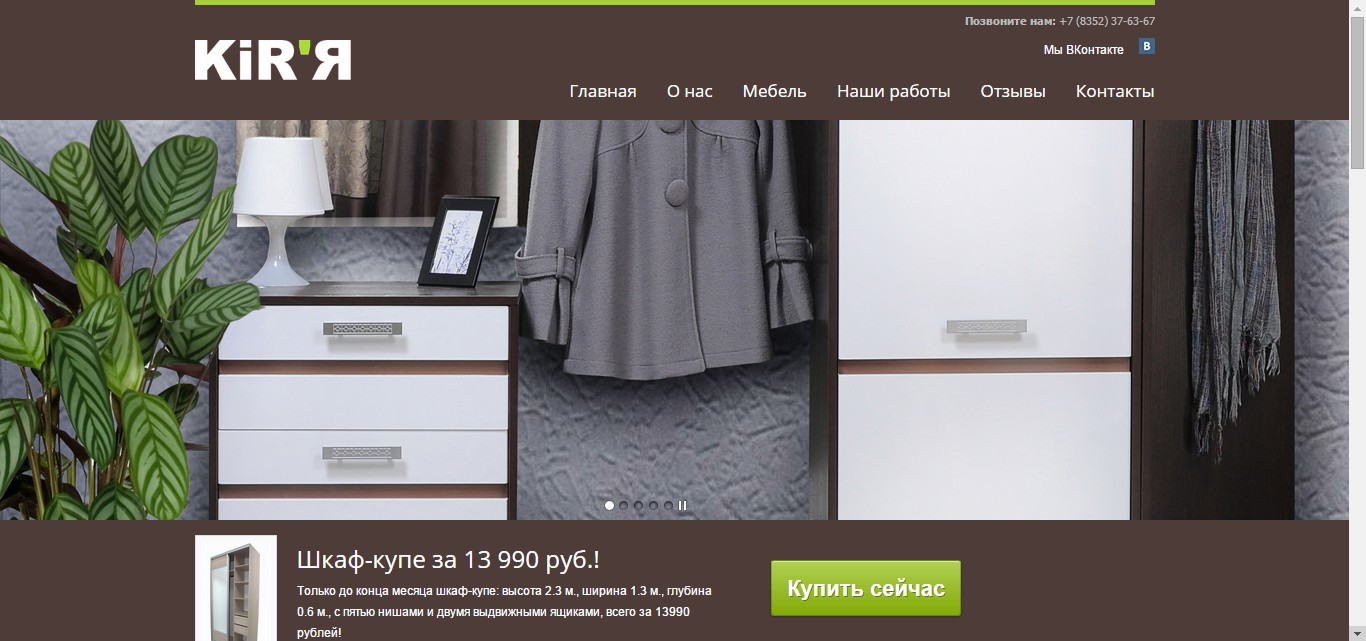Click the KiR'Я logo
The image size is (1366, 641).
[x=273, y=60]
